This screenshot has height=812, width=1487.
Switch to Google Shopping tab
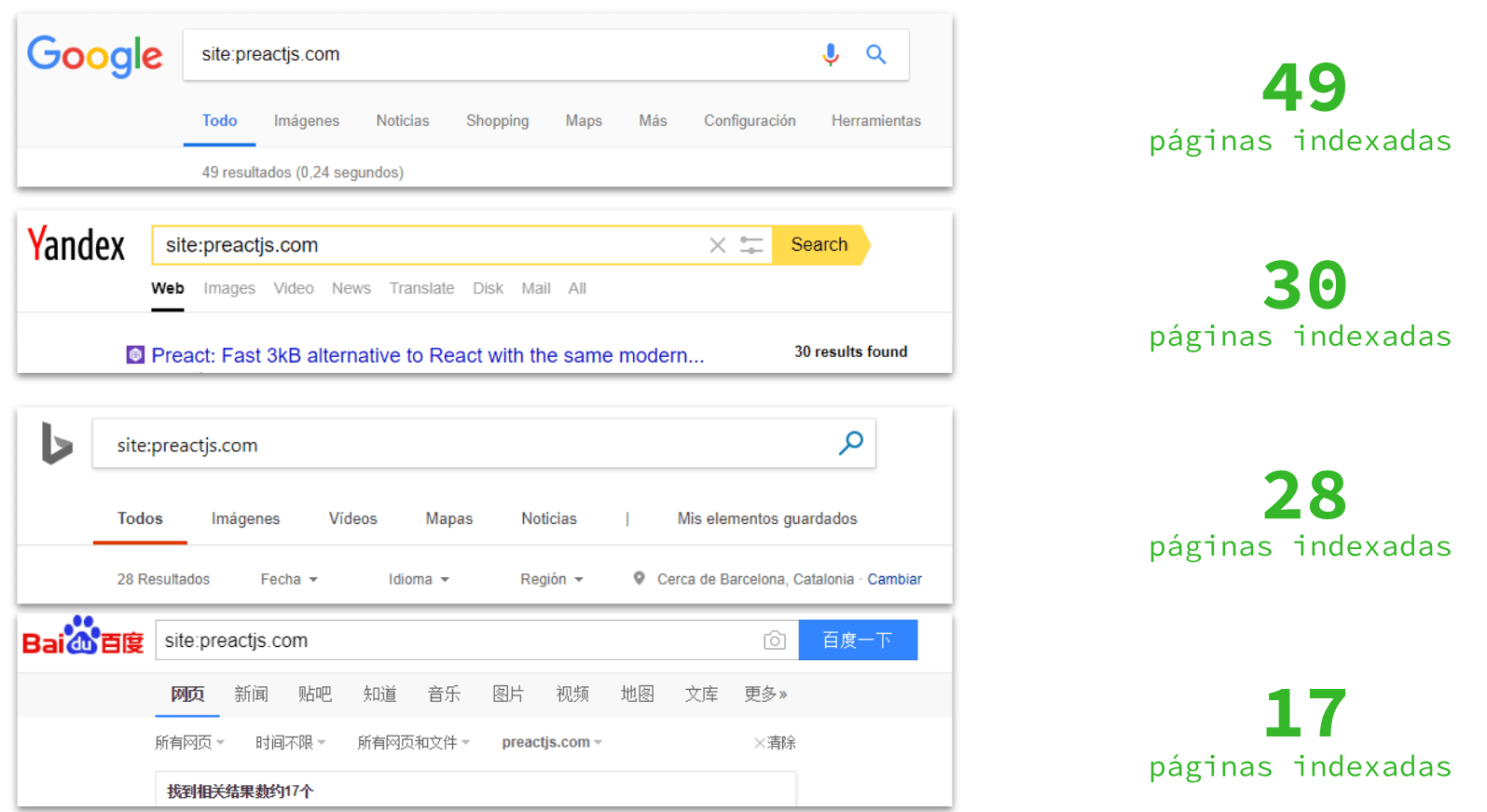[x=497, y=121]
